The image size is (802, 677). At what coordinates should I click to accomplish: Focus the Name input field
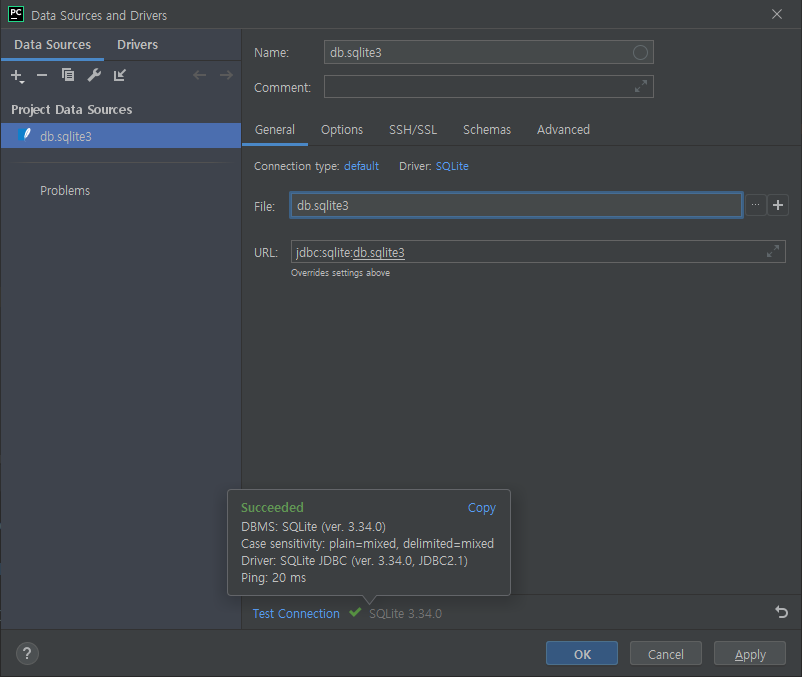[488, 52]
